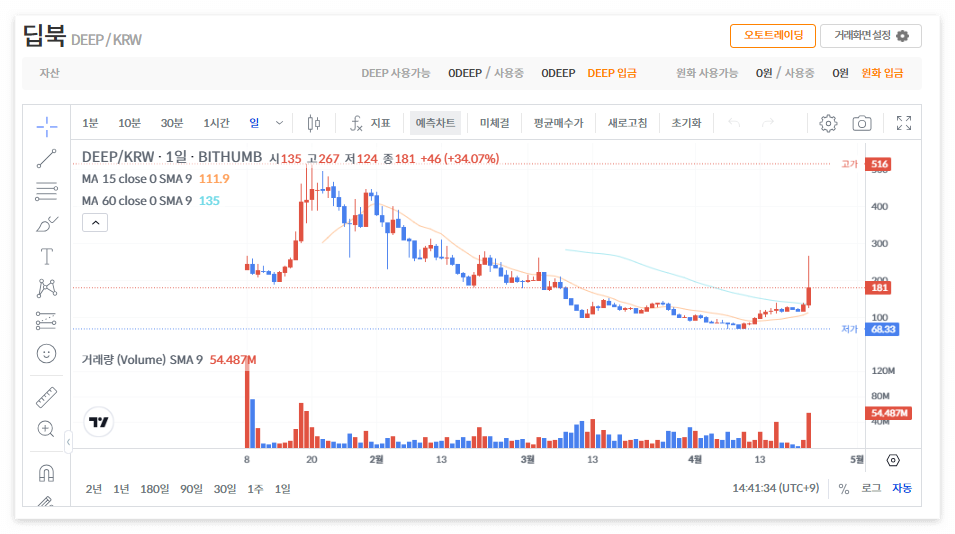Image resolution: width=955 pixels, height=534 pixels.
Task: Select the trend line drawing tool
Action: tap(46, 159)
